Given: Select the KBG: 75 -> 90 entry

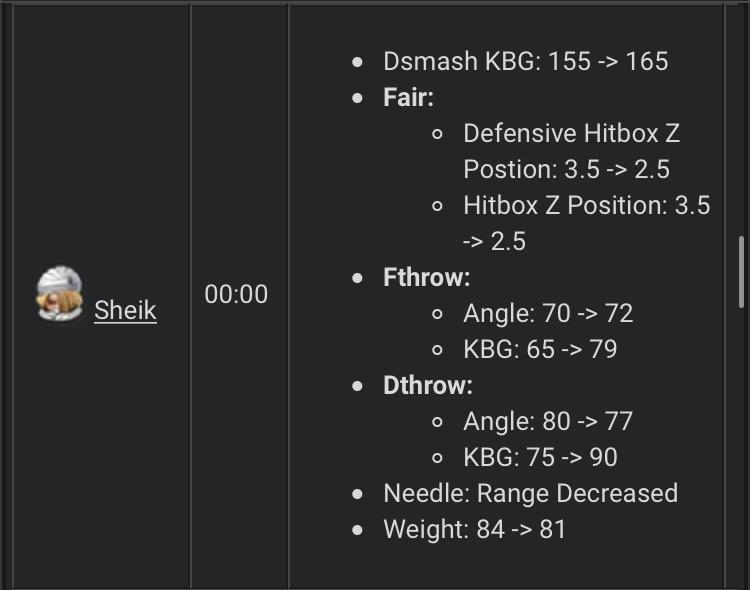Looking at the screenshot, I should pyautogui.click(x=540, y=458).
